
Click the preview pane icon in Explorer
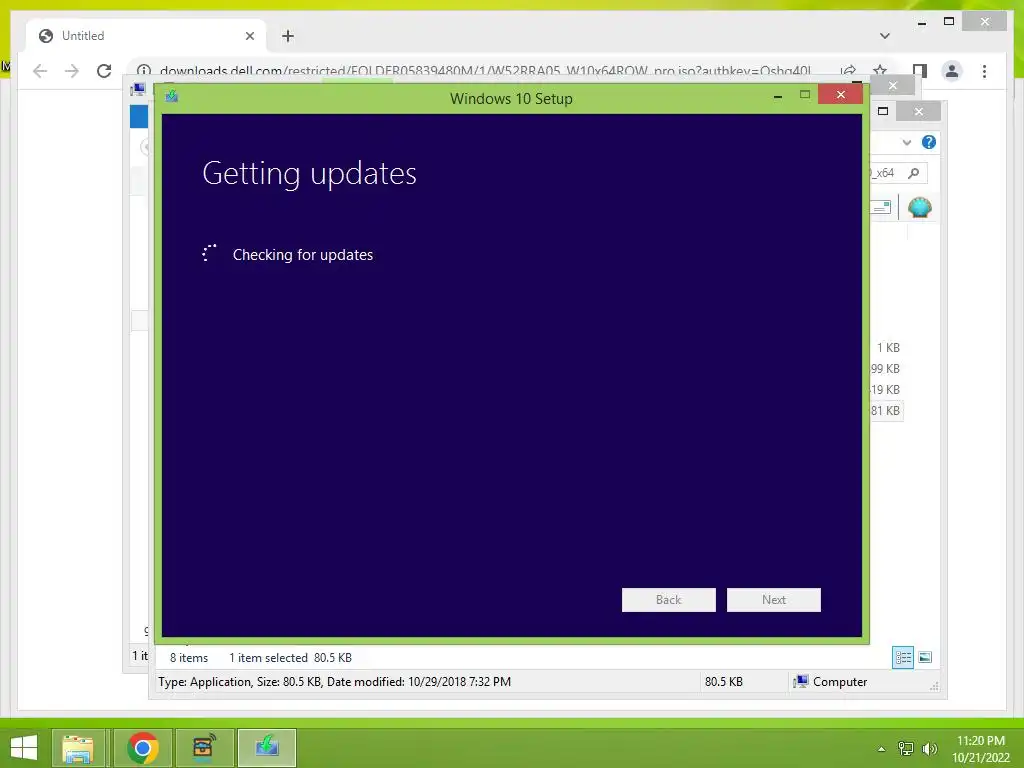(881, 207)
